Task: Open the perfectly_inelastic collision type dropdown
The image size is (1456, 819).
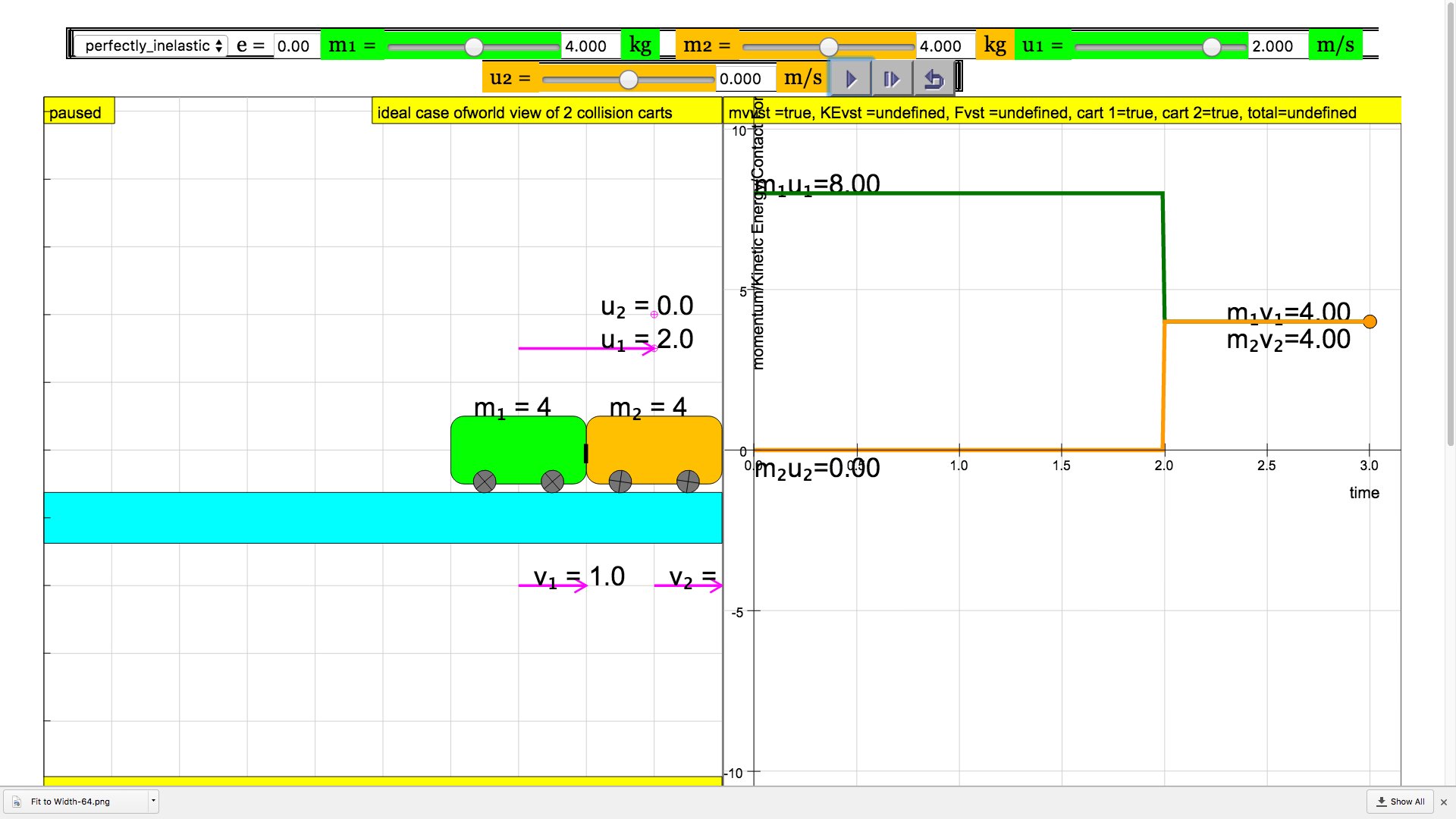Action: tap(151, 45)
